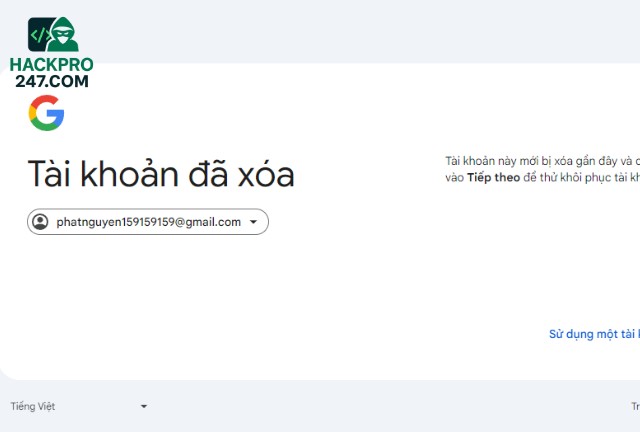Screen dimensions: 640x432
Task: Click the 'Tài khoản này mới bị xóa' description text
Action: [x=542, y=169]
